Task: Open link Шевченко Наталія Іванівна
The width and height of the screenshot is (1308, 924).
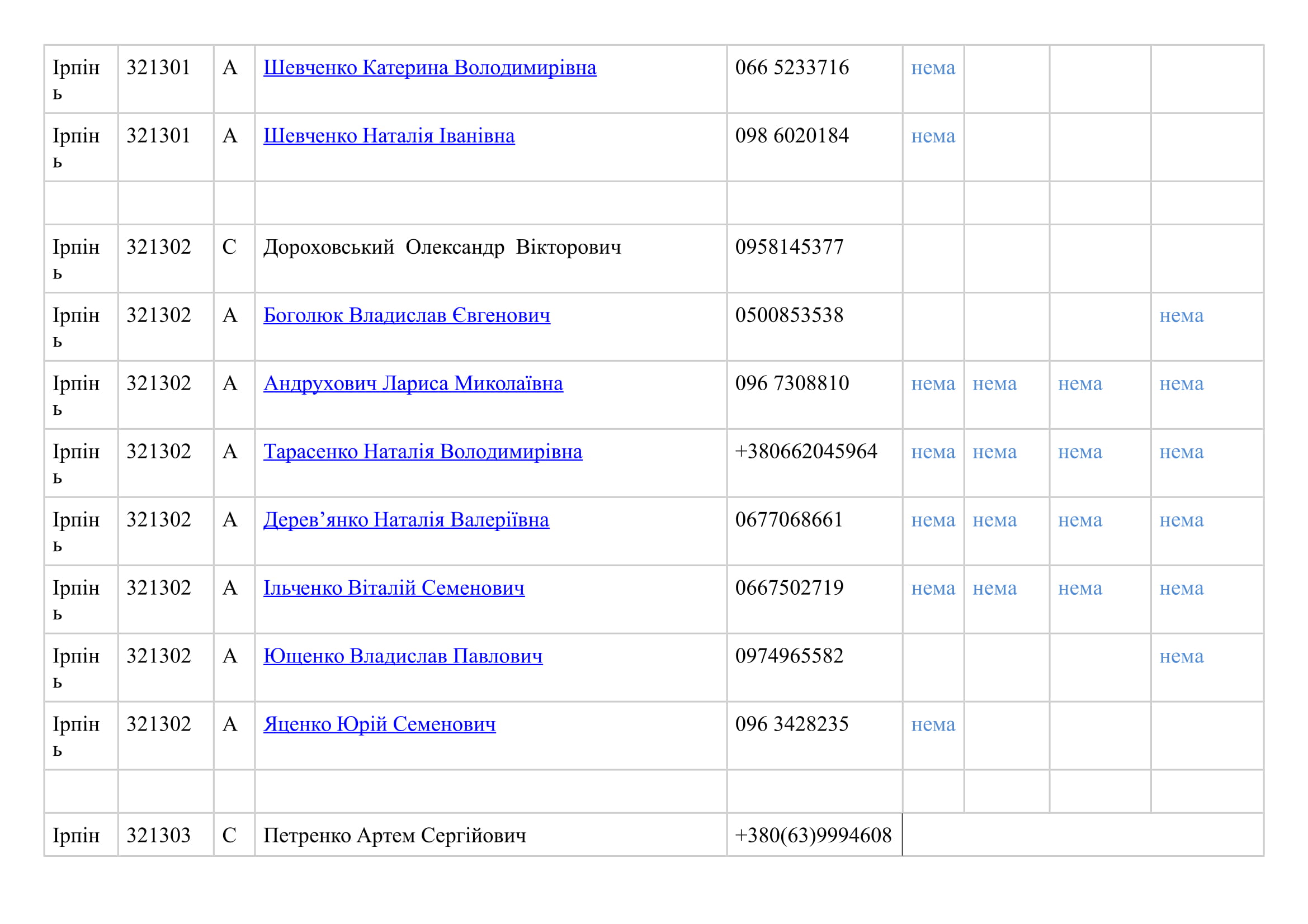Action: click(x=389, y=136)
